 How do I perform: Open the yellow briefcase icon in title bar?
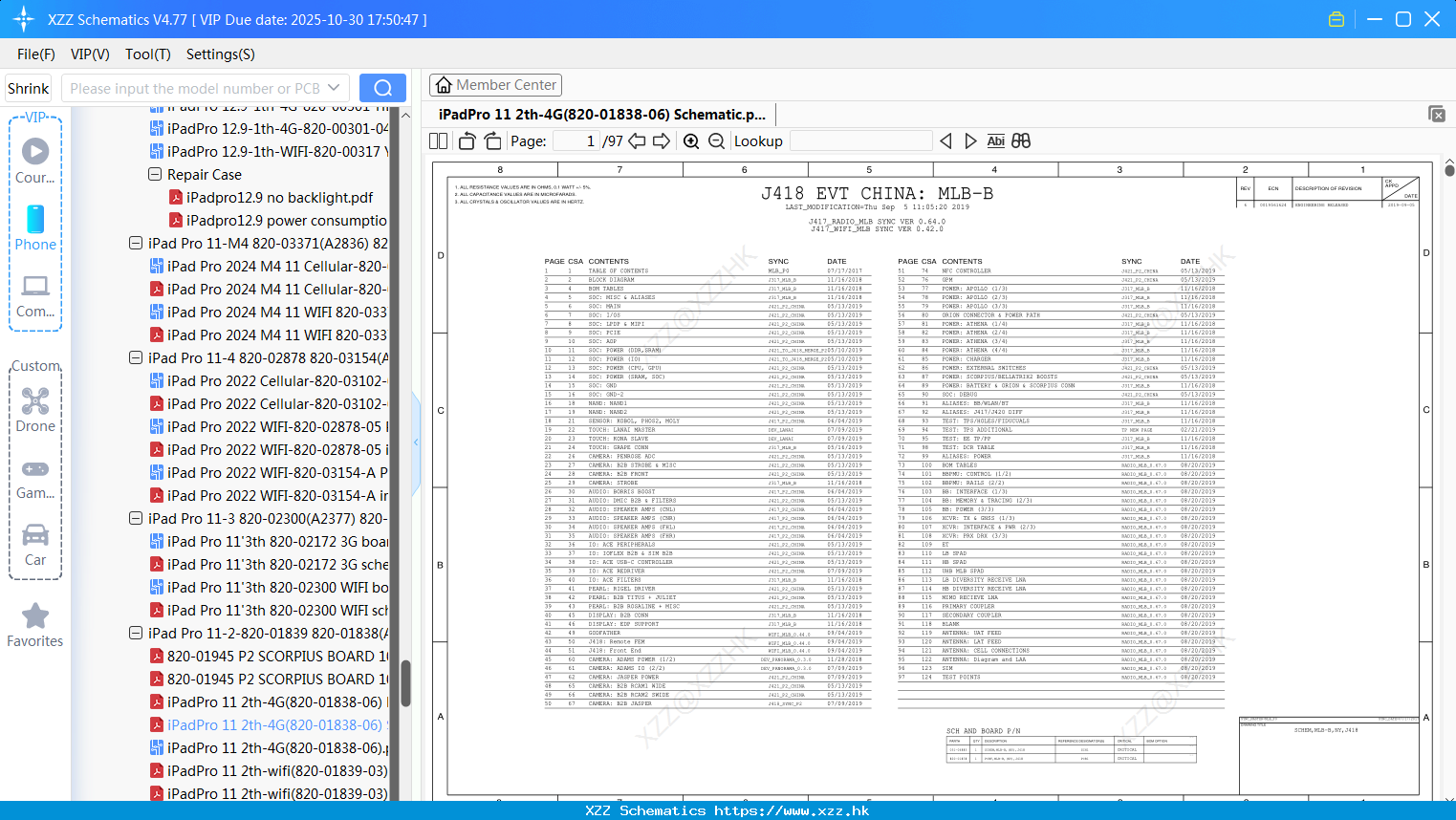[1336, 19]
